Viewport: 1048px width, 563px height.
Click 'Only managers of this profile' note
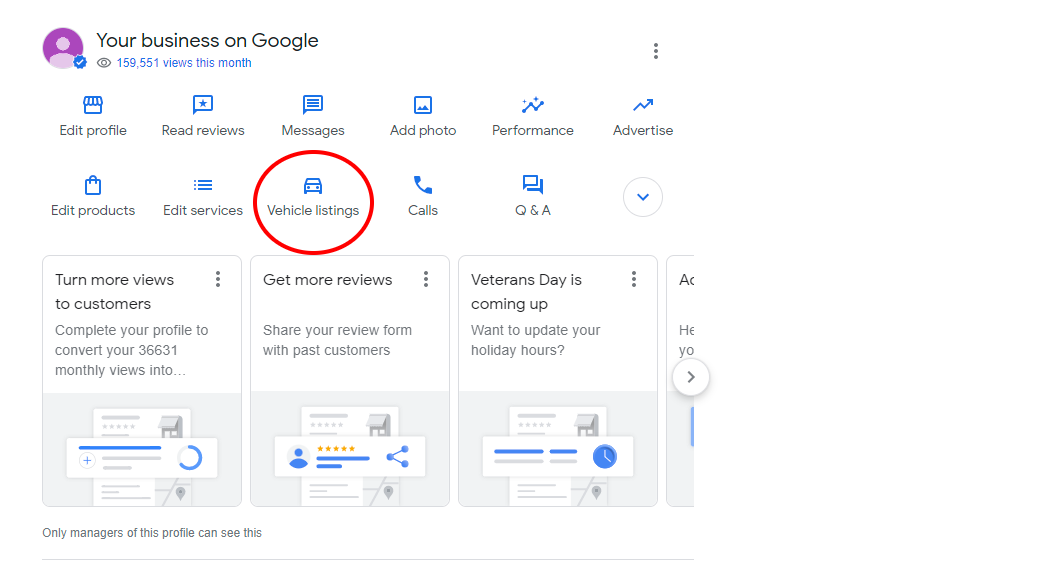point(152,533)
